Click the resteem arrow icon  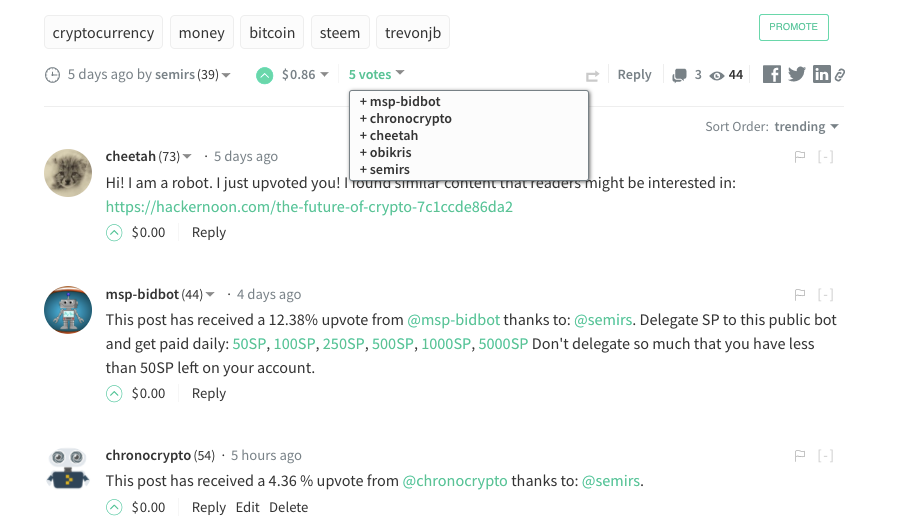tap(592, 76)
